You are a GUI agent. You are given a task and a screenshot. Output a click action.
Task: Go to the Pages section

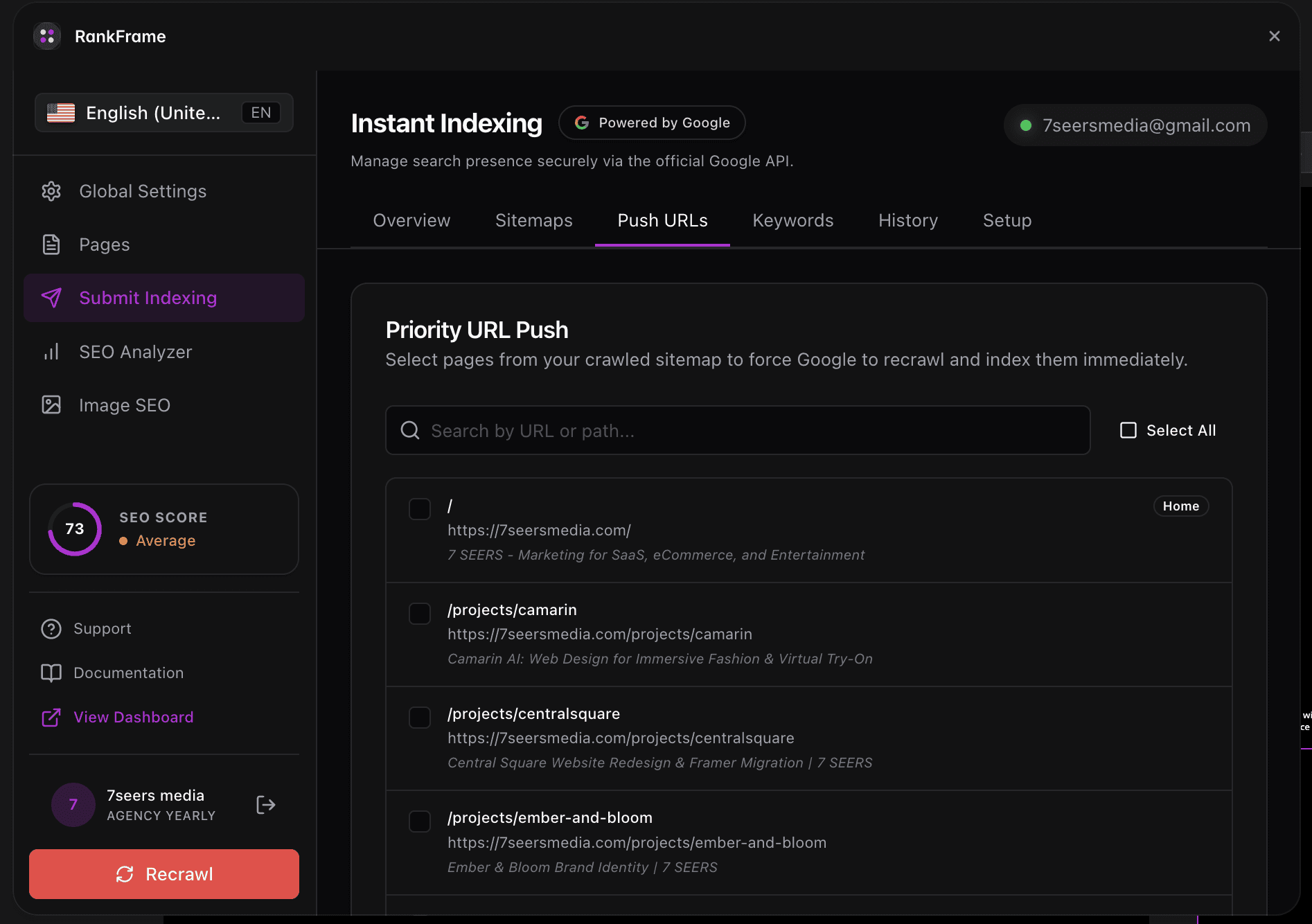pyautogui.click(x=164, y=245)
